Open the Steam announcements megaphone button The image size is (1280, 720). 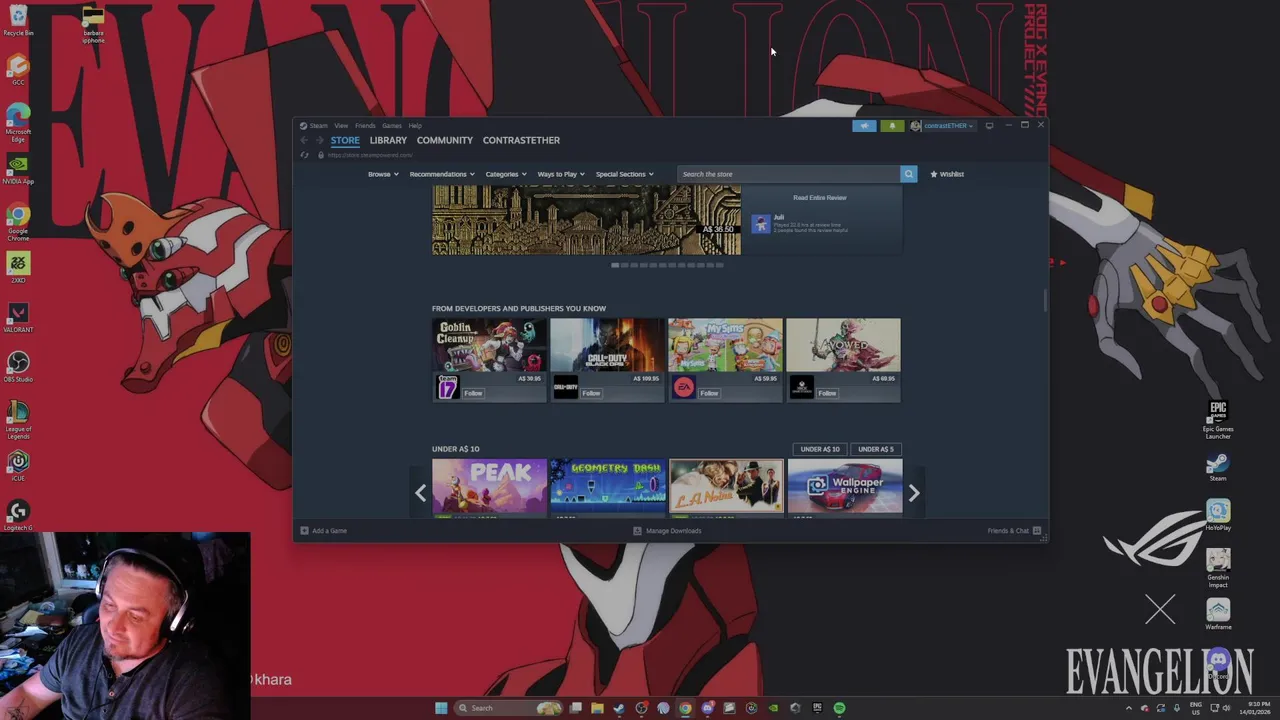864,126
